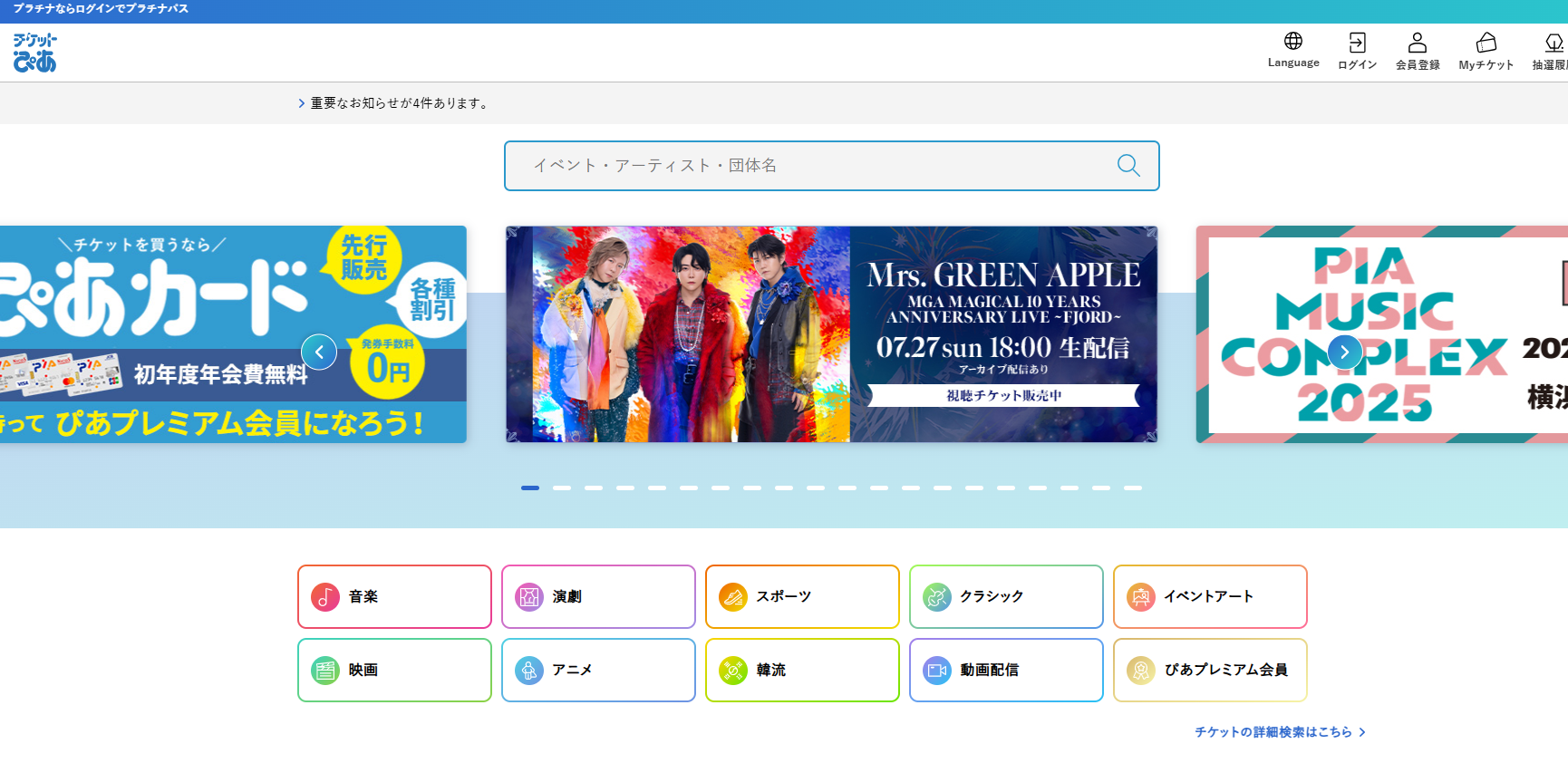This screenshot has height=763, width=1568.
Task: Open the 会員登録 person icon
Action: point(1418,43)
